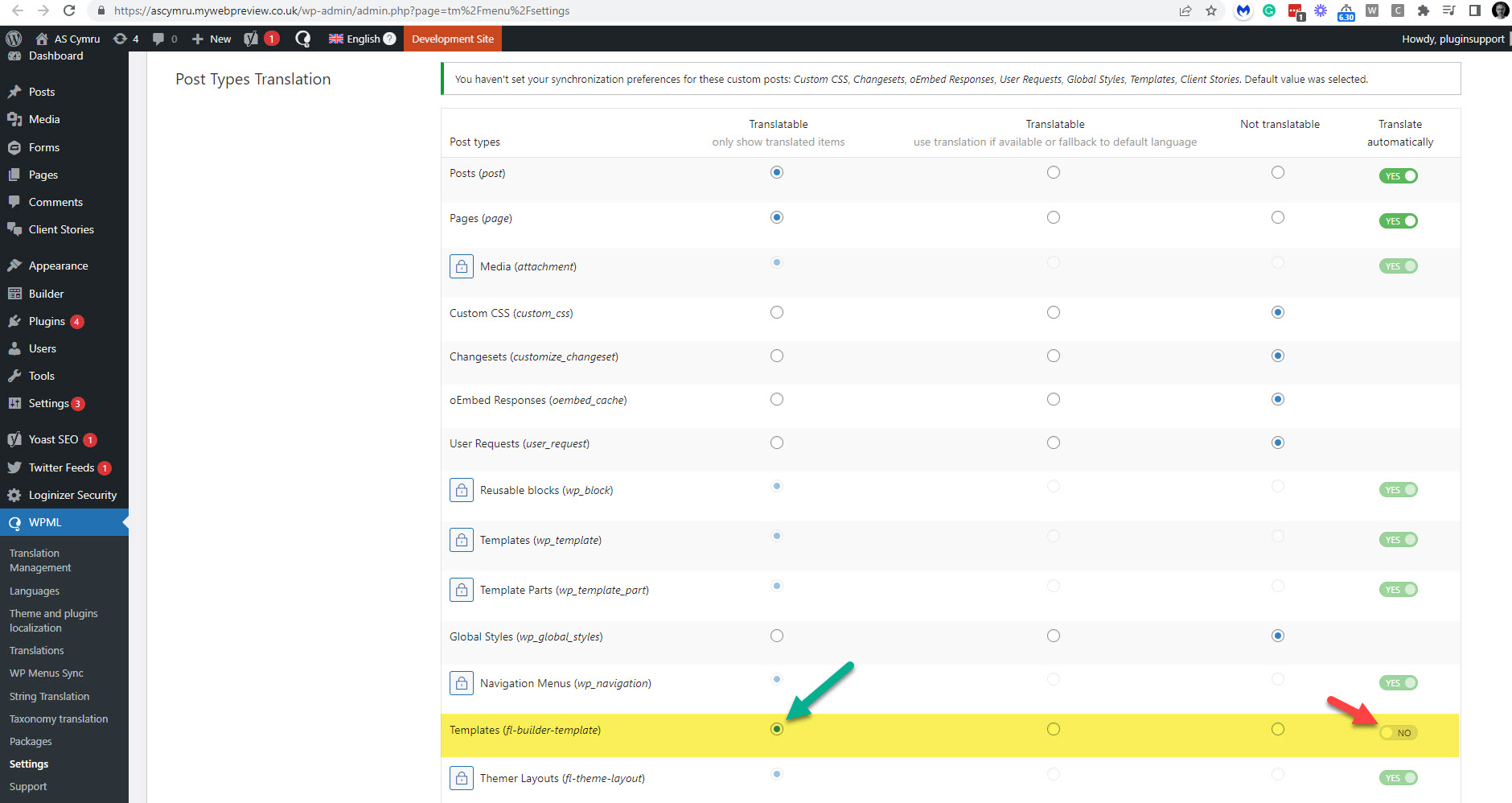Viewport: 1512px width, 803px height.
Task: Set Changesets to fallback to default language
Action: tap(1054, 356)
